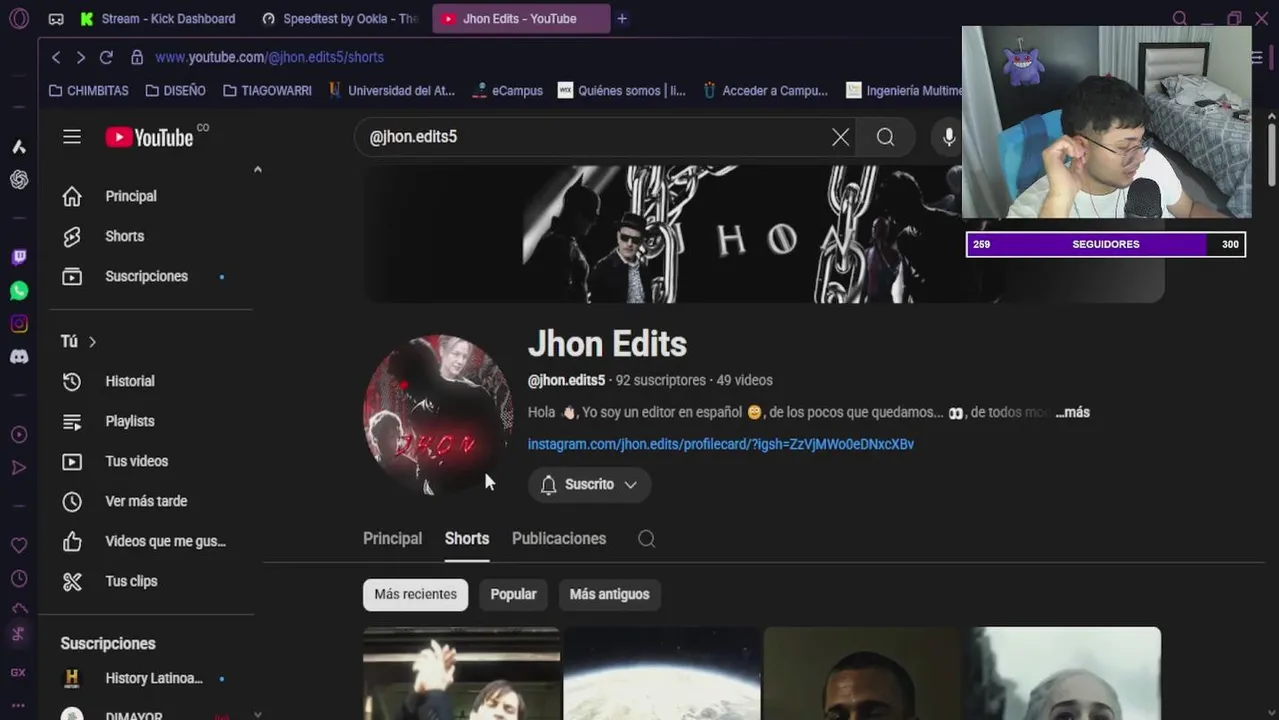Open the Aria AI icon in Opera sidebar
The height and width of the screenshot is (720, 1279).
(19, 146)
